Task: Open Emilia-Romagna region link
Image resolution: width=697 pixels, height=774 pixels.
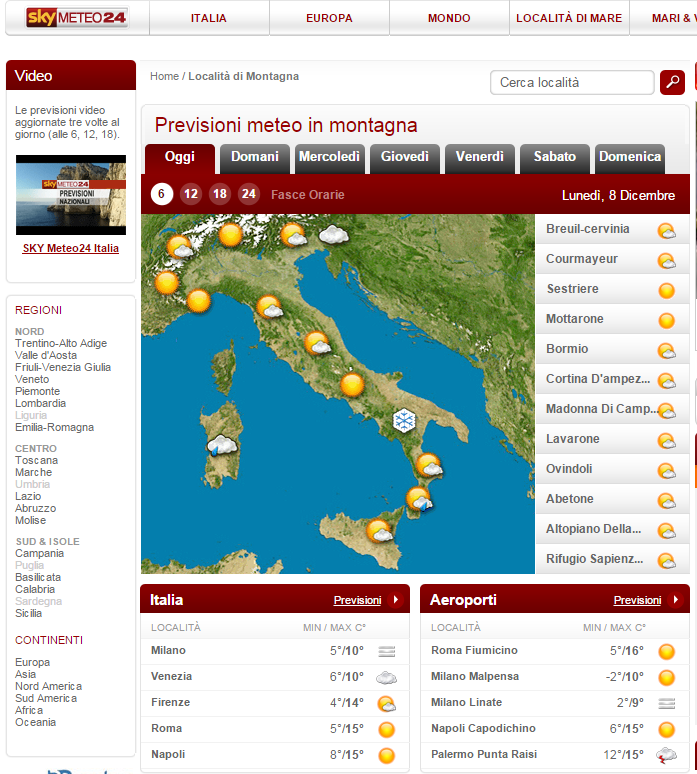Action: tap(54, 427)
